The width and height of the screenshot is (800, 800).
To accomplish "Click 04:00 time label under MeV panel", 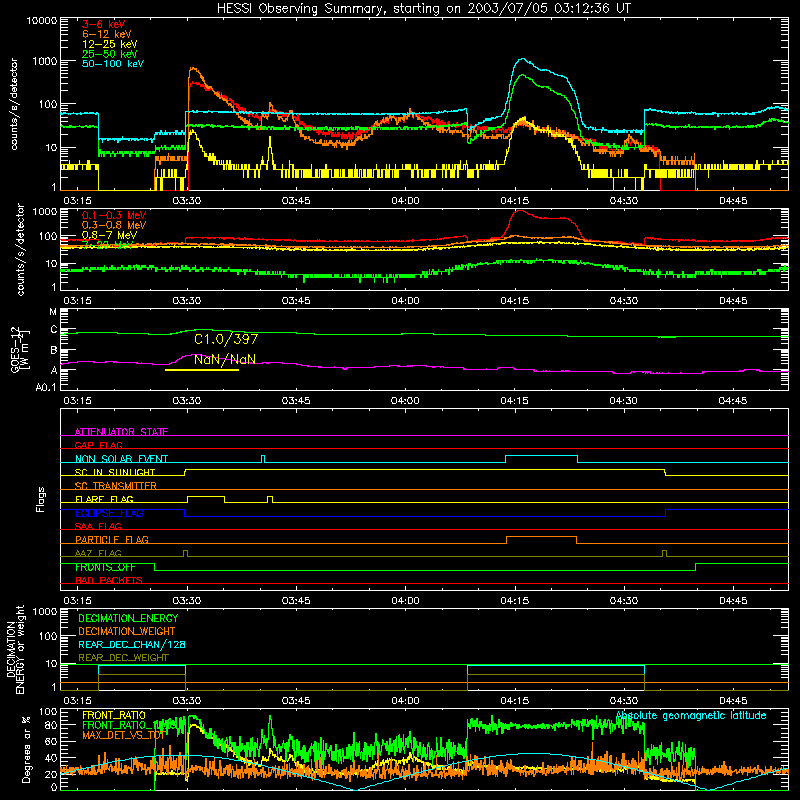I will [x=406, y=301].
